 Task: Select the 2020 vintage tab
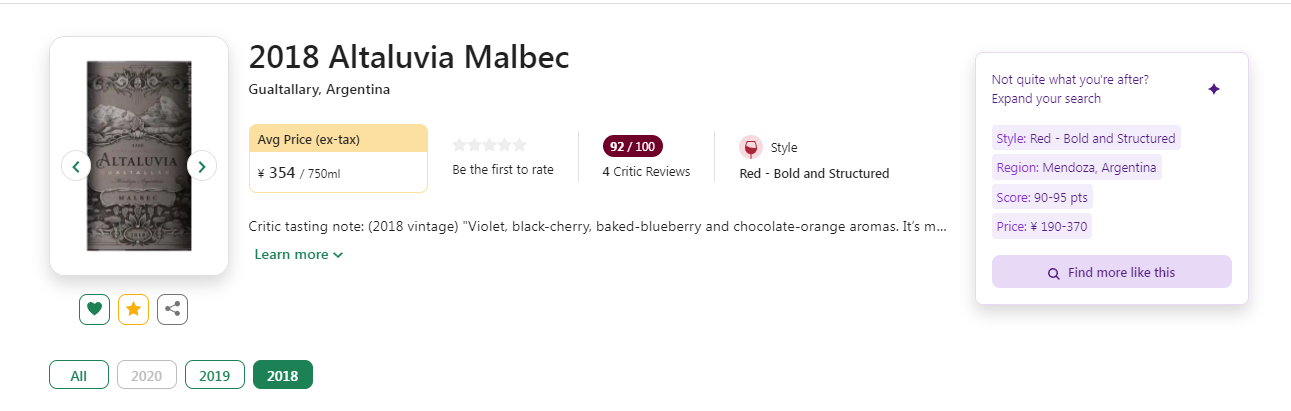pyautogui.click(x=147, y=375)
